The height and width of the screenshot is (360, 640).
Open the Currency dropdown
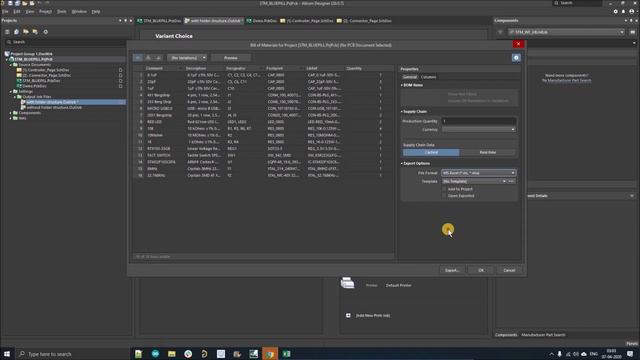pos(478,129)
